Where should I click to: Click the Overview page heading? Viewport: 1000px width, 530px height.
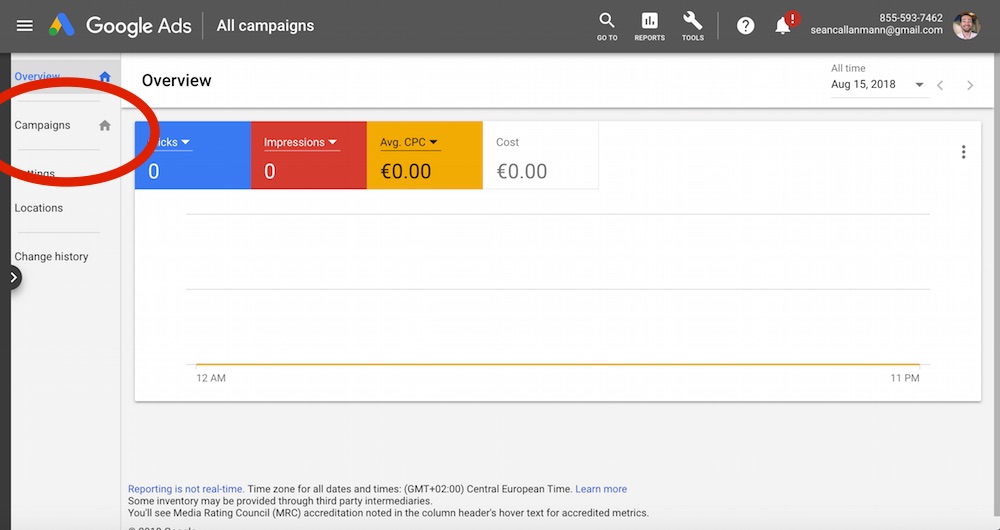(x=177, y=80)
